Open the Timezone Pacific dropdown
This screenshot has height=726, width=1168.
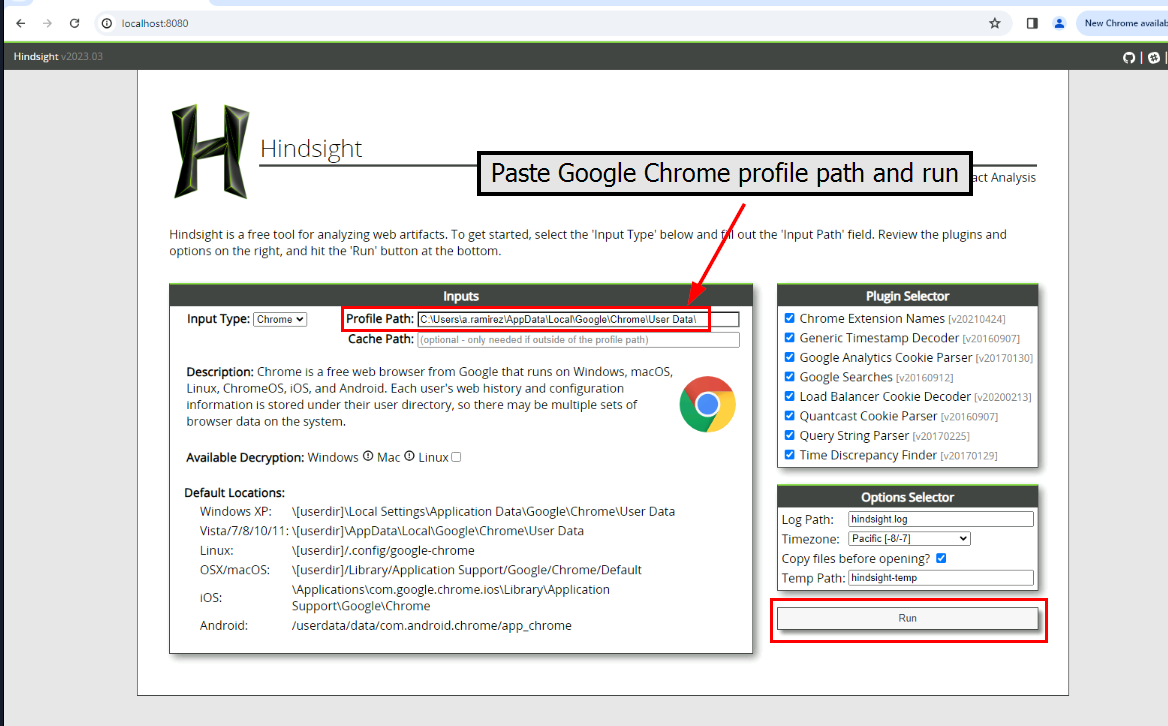point(910,538)
